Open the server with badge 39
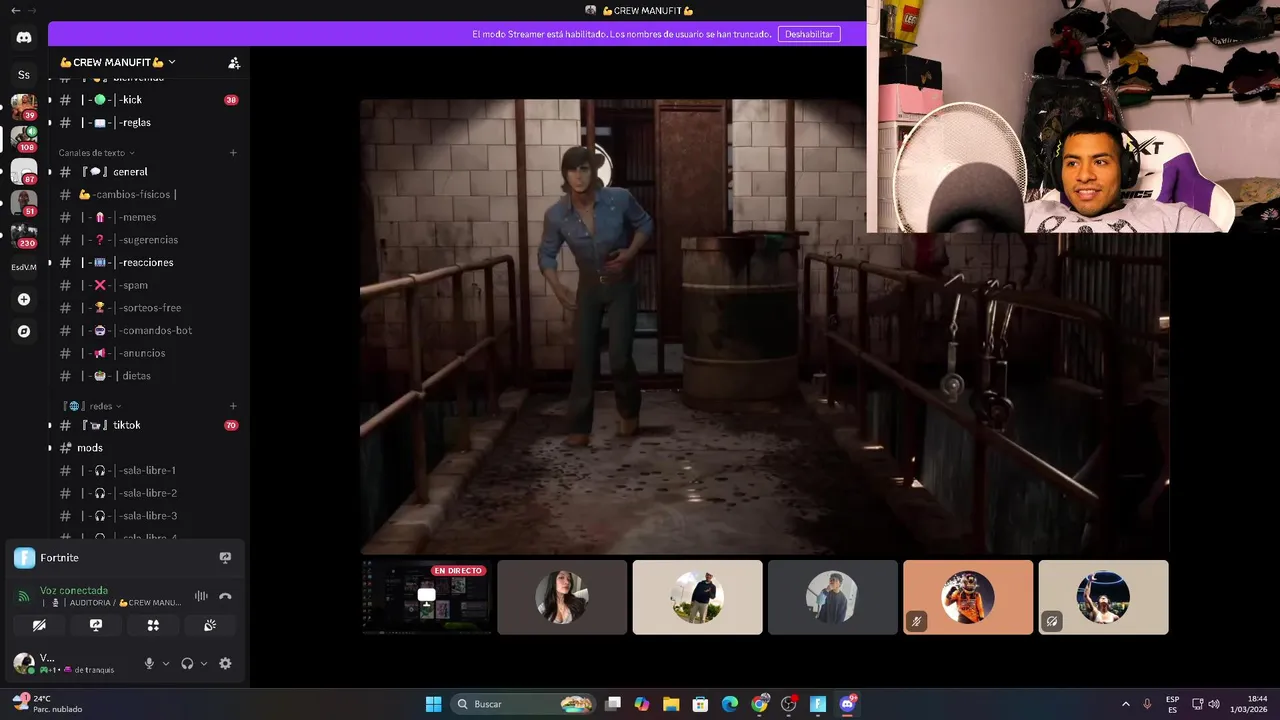This screenshot has width=1280, height=720. (24, 106)
